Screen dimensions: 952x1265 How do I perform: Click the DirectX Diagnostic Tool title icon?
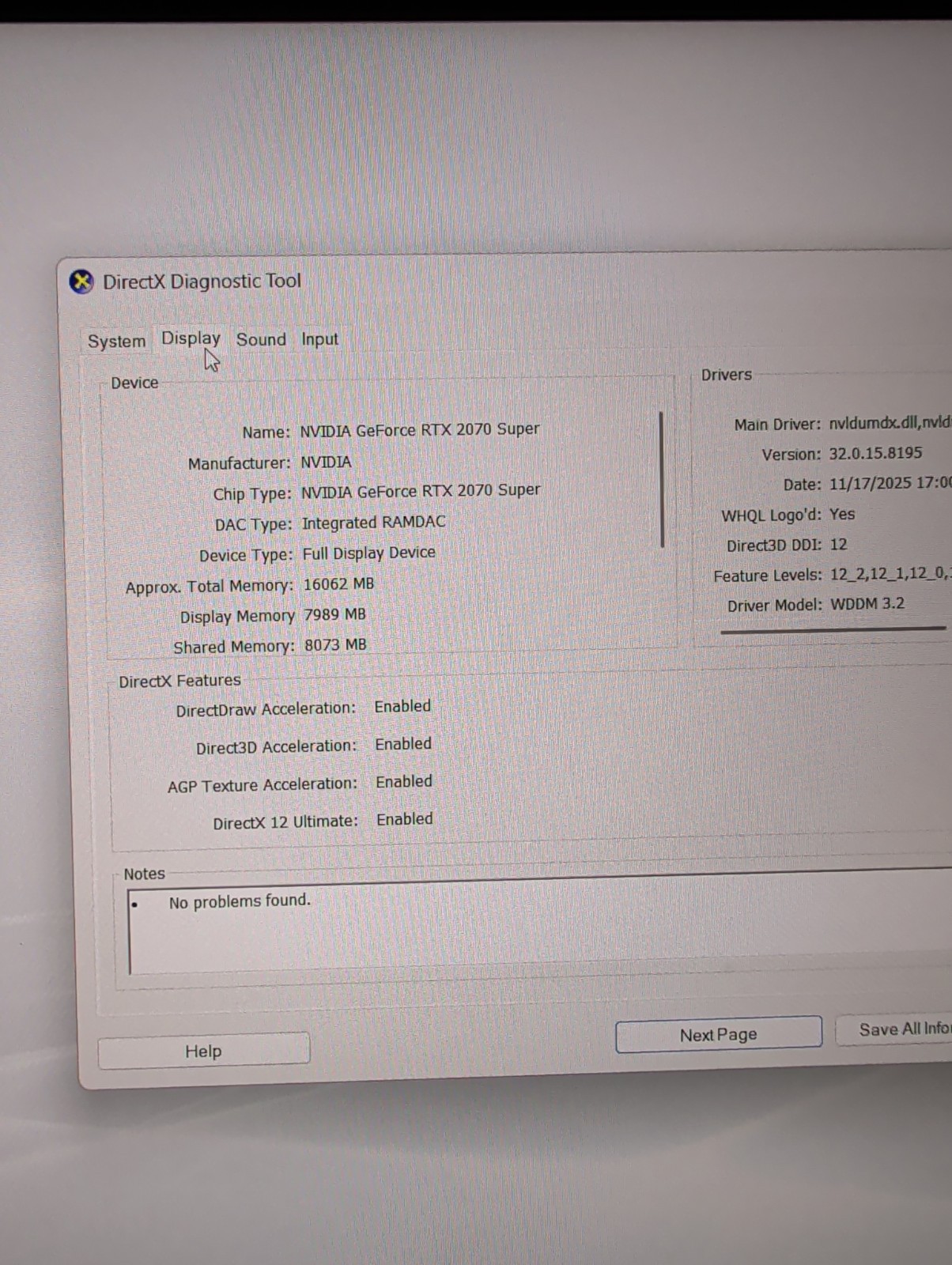(81, 281)
